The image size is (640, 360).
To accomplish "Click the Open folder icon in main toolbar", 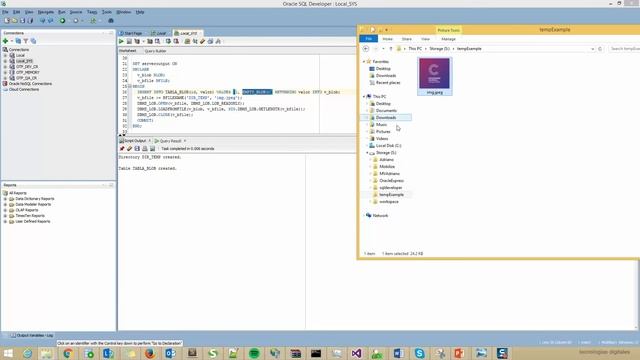I will coord(15,20).
